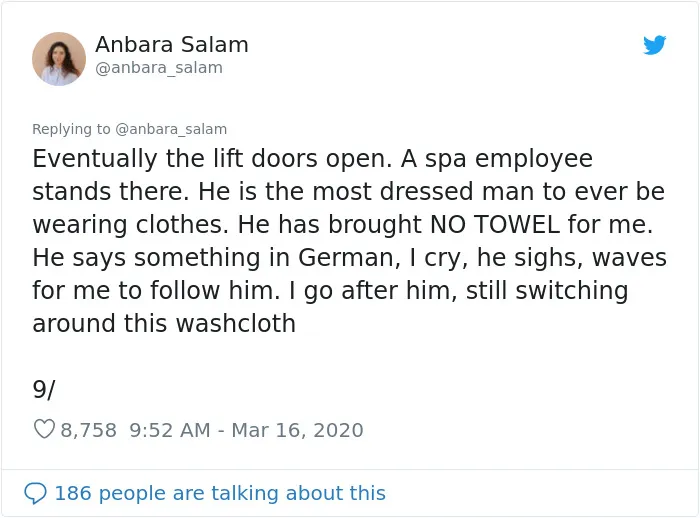This screenshot has height=518, width=700.
Task: Click @anbara_salam in the Replying to line
Action: [171, 129]
